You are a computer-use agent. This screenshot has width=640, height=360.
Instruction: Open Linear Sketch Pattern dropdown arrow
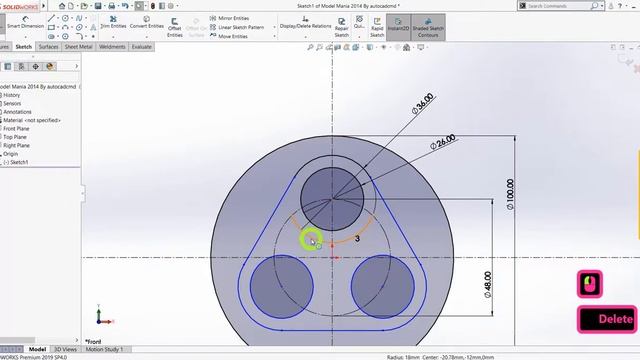click(274, 27)
